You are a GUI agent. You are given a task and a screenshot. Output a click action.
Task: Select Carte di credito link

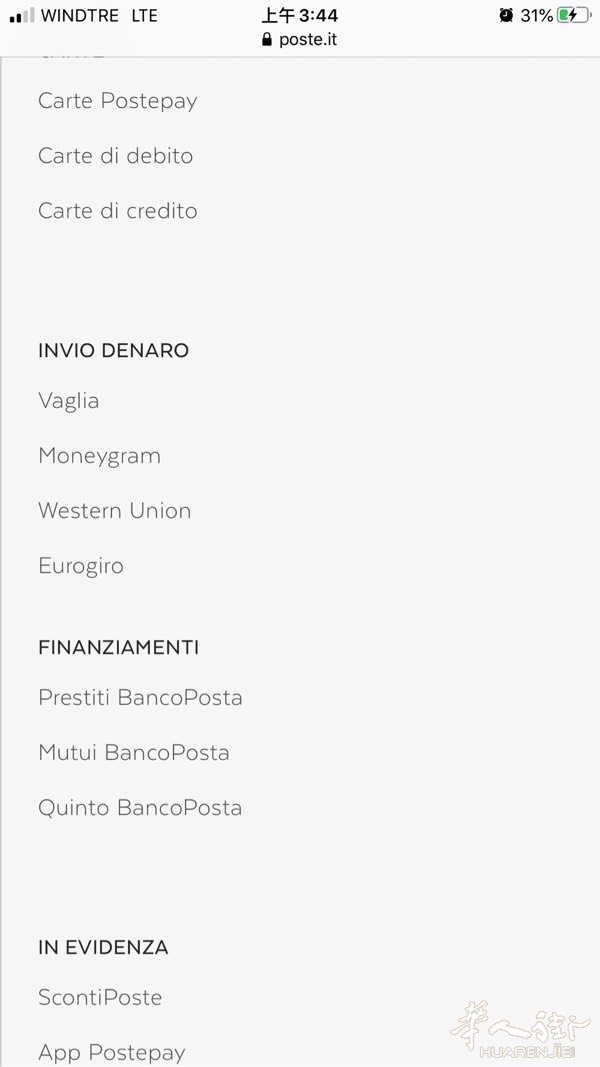(x=117, y=211)
